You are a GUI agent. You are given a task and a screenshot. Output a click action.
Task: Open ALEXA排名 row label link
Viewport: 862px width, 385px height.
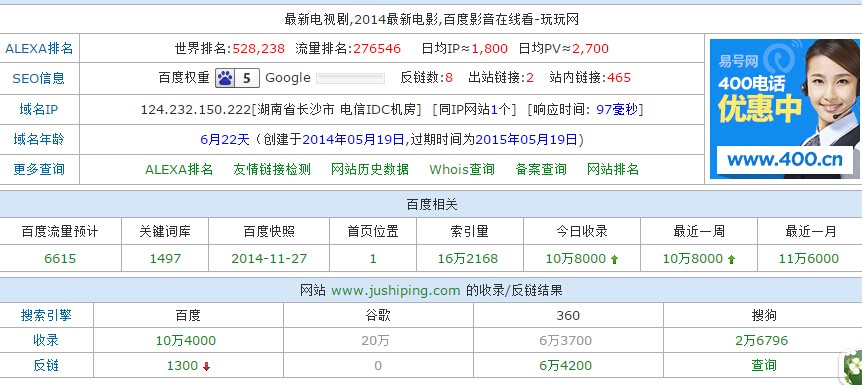pos(39,48)
